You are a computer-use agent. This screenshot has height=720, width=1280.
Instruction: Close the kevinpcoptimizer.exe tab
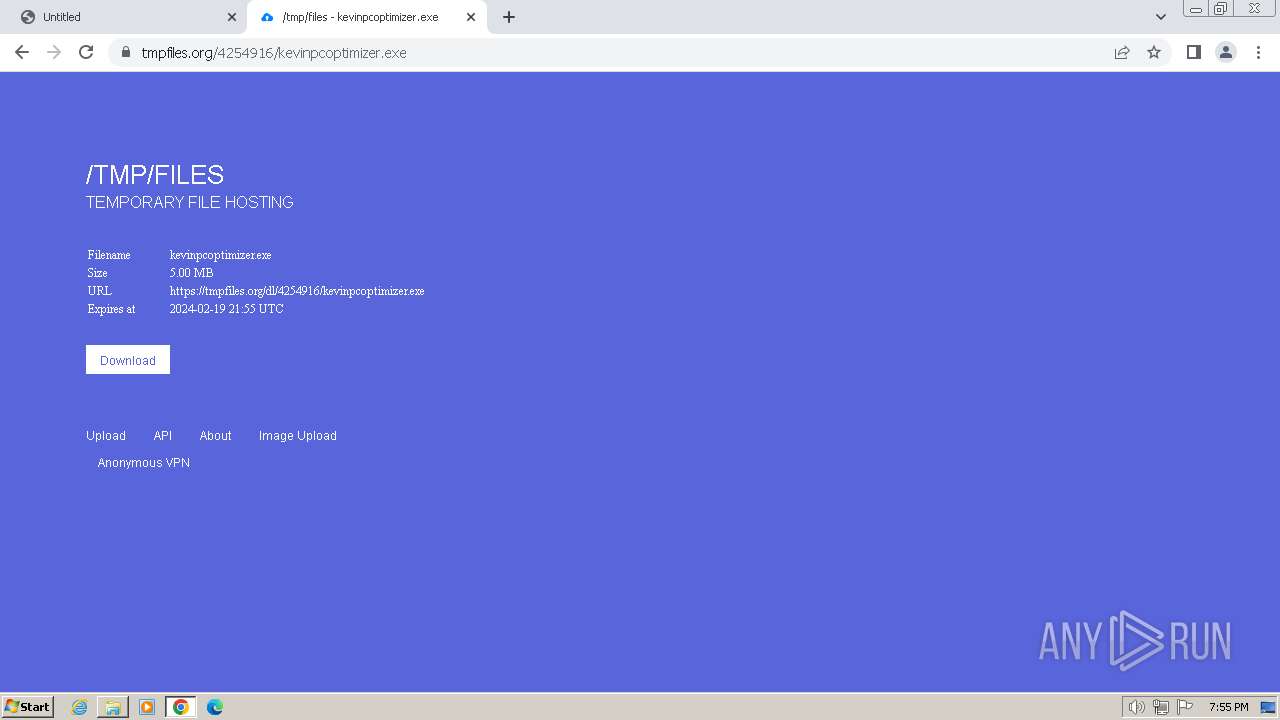[471, 17]
